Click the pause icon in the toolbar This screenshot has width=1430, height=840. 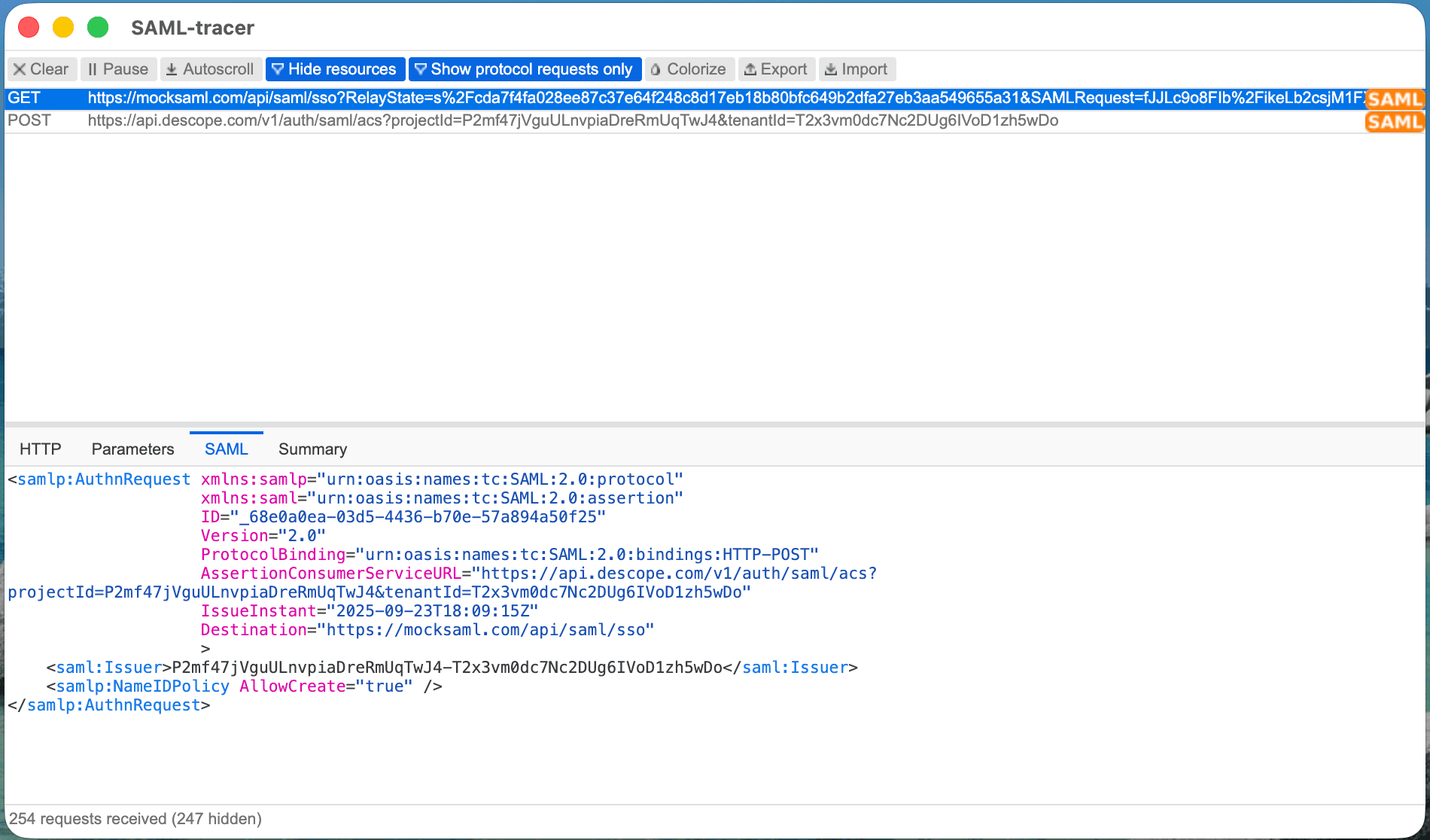(93, 68)
